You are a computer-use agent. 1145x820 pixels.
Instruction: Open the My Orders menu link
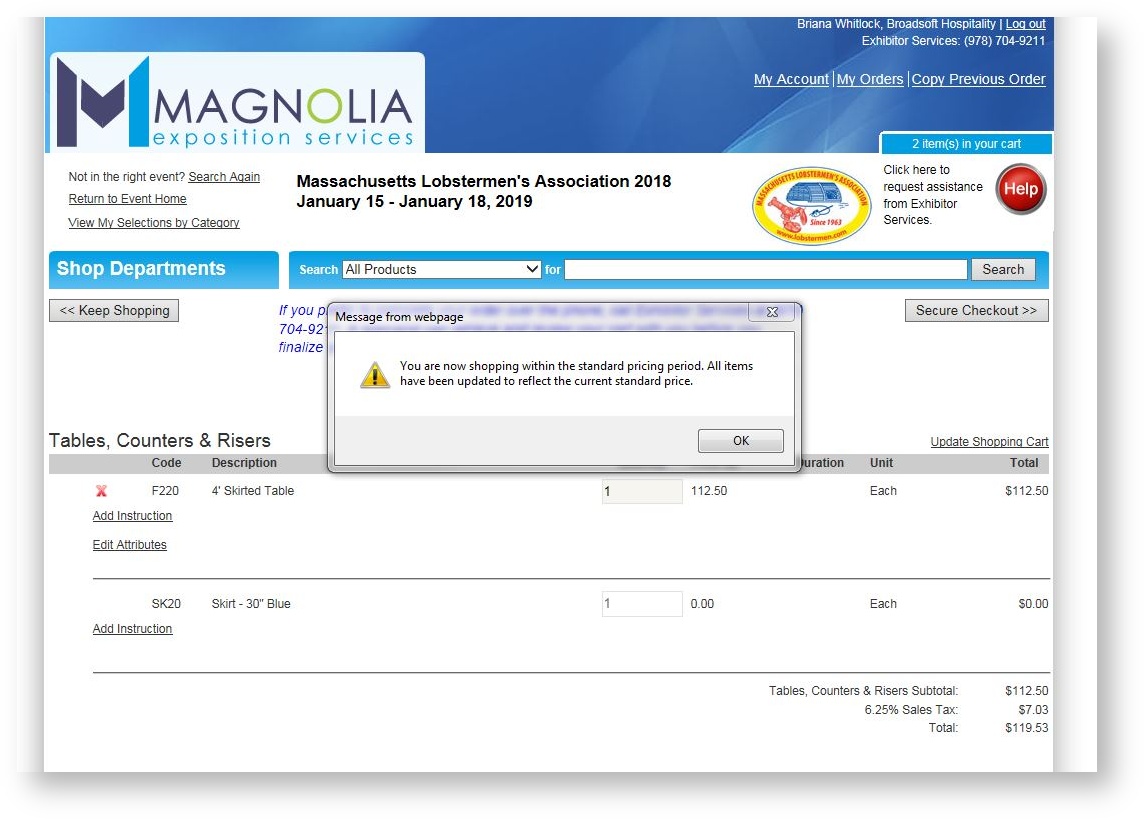coord(869,79)
